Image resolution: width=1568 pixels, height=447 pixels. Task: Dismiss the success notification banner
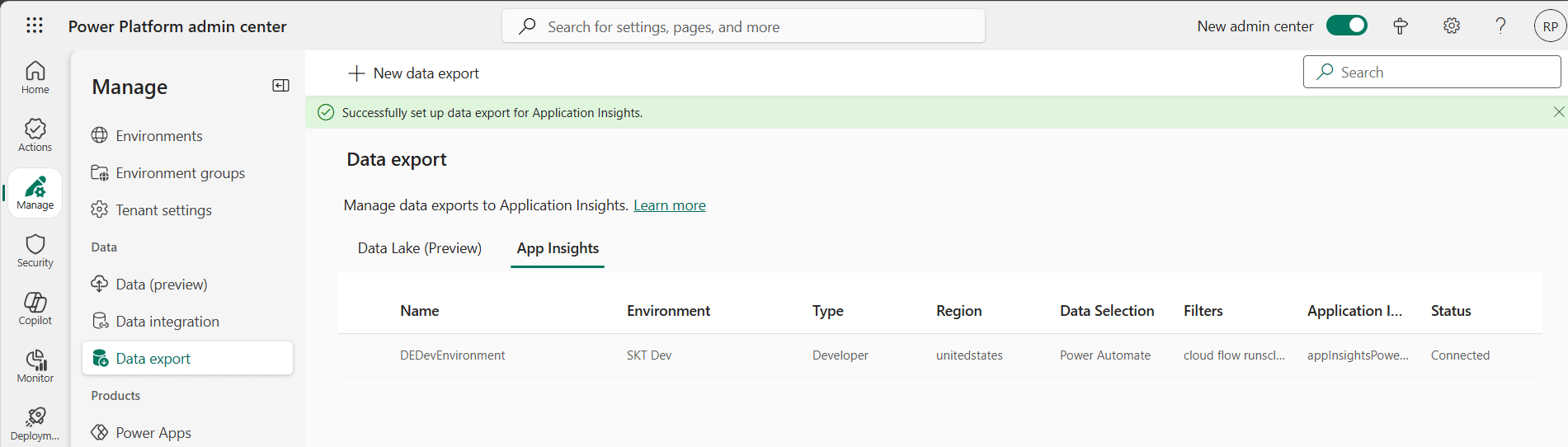coord(1558,112)
